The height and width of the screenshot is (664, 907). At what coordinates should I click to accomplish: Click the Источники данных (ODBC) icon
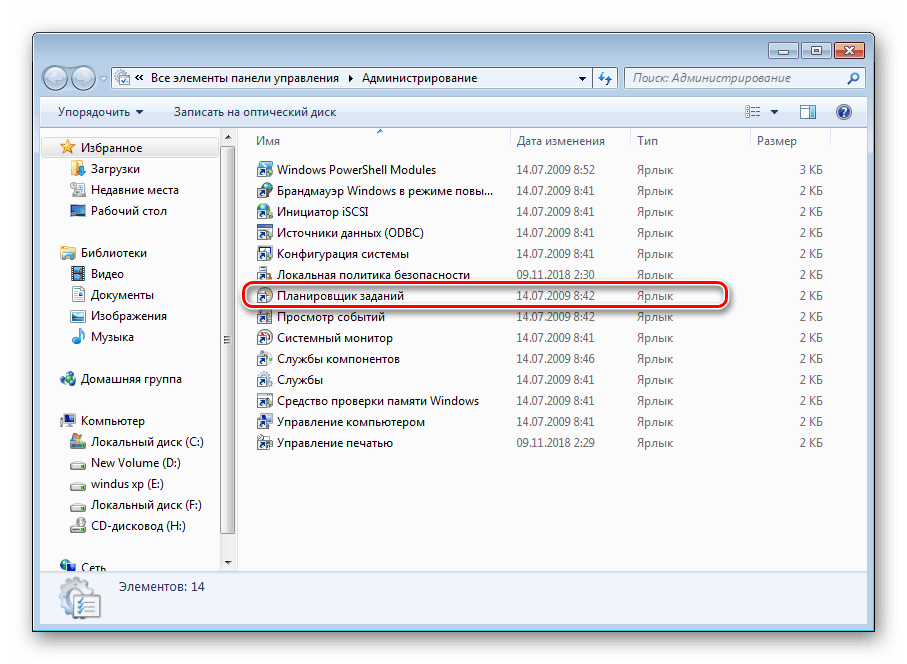264,233
